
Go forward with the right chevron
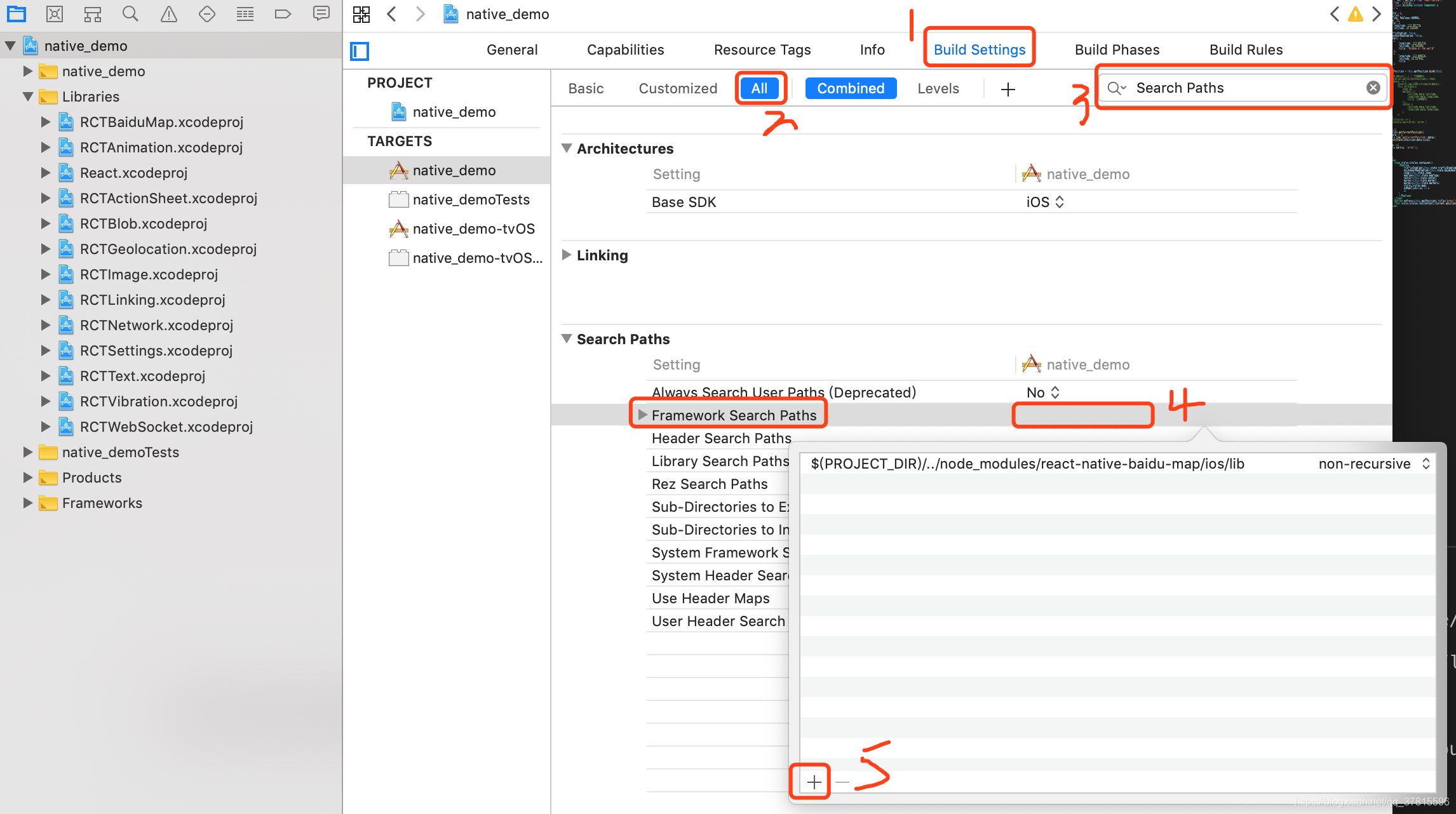click(x=420, y=14)
